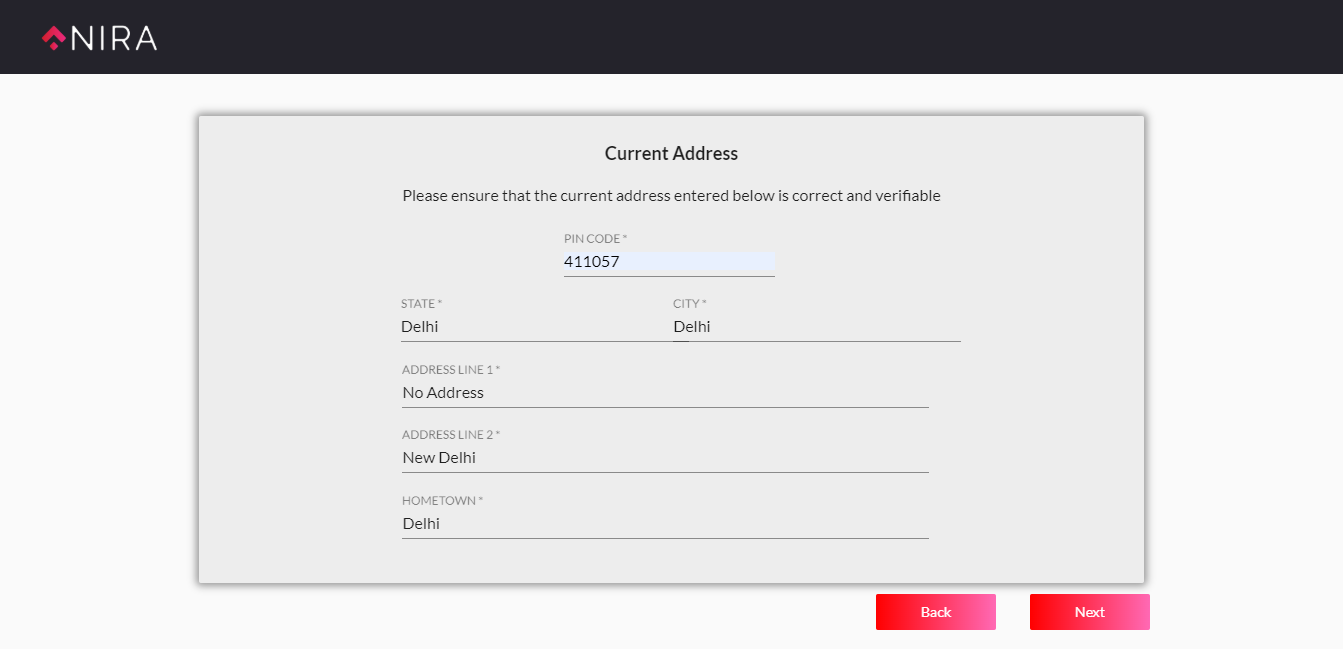
Task: Edit the Address Line 1 field
Action: click(x=665, y=393)
